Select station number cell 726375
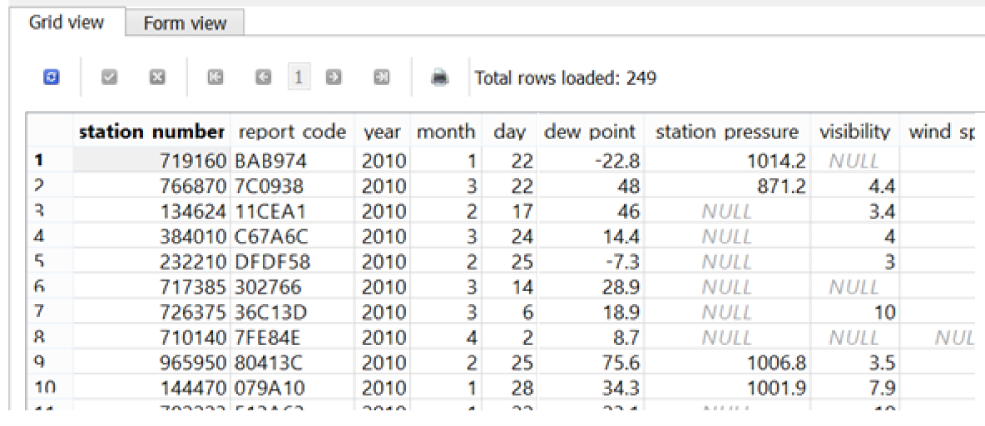 [151, 312]
